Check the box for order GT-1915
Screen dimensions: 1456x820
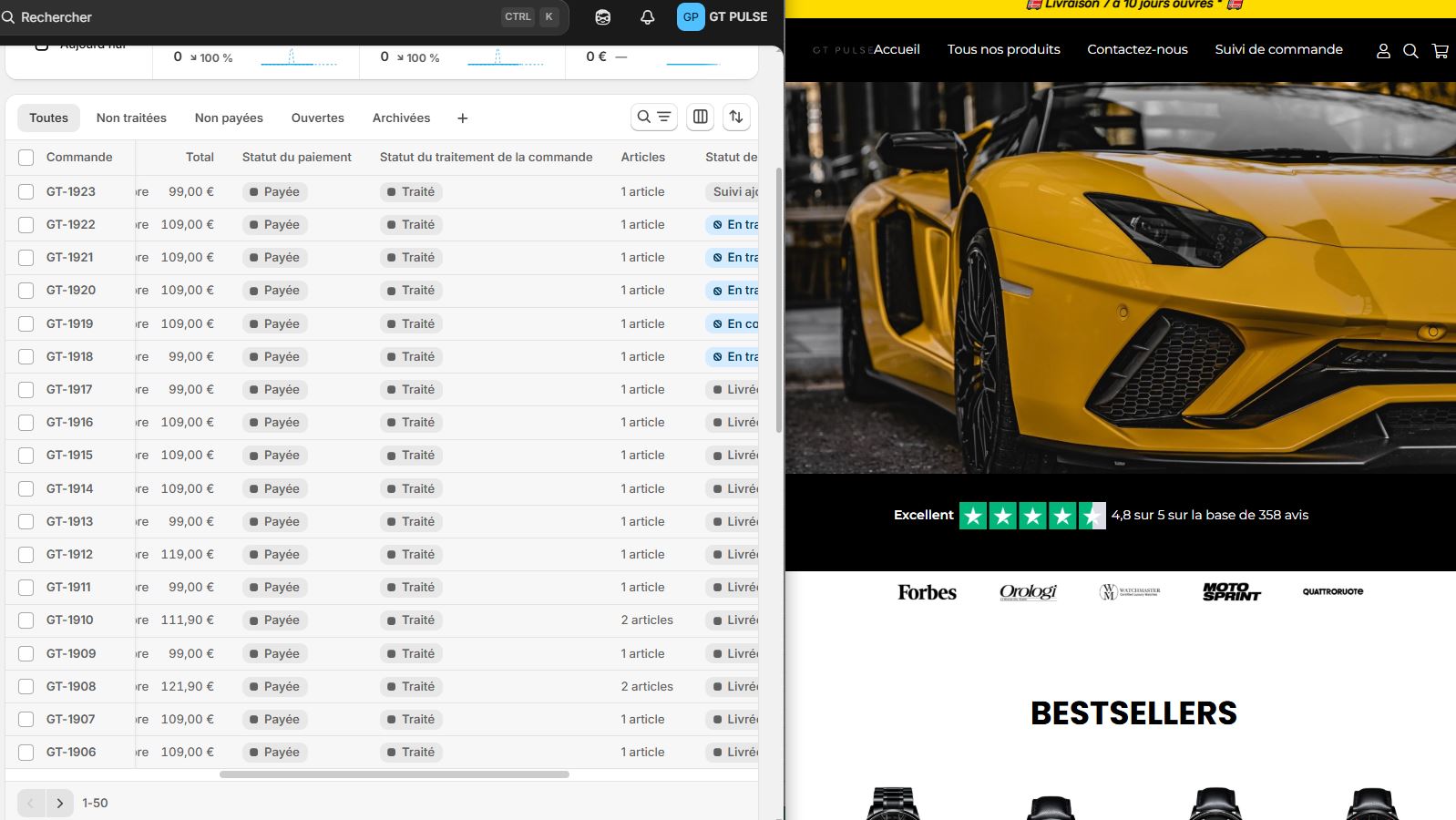[26, 456]
